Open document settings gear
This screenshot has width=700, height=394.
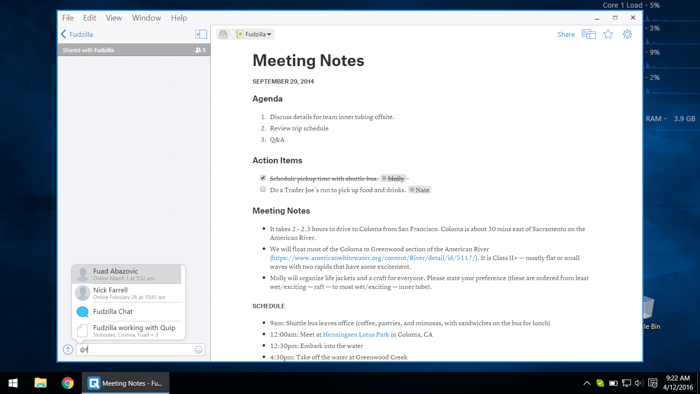tap(627, 34)
